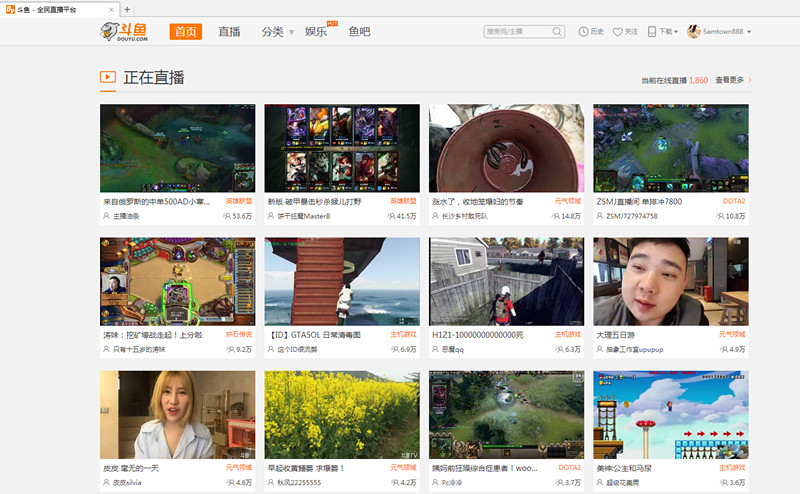Open the yellow flower field stream thumbnail
Image resolution: width=800 pixels, height=494 pixels.
[x=342, y=414]
